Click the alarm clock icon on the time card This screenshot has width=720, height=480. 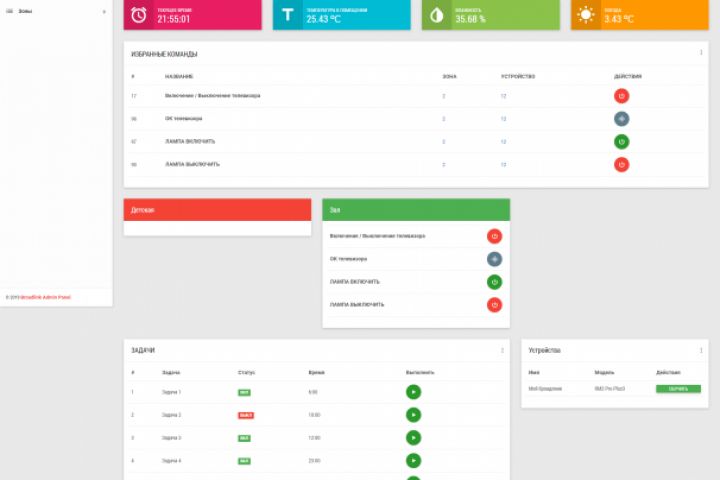(x=139, y=15)
